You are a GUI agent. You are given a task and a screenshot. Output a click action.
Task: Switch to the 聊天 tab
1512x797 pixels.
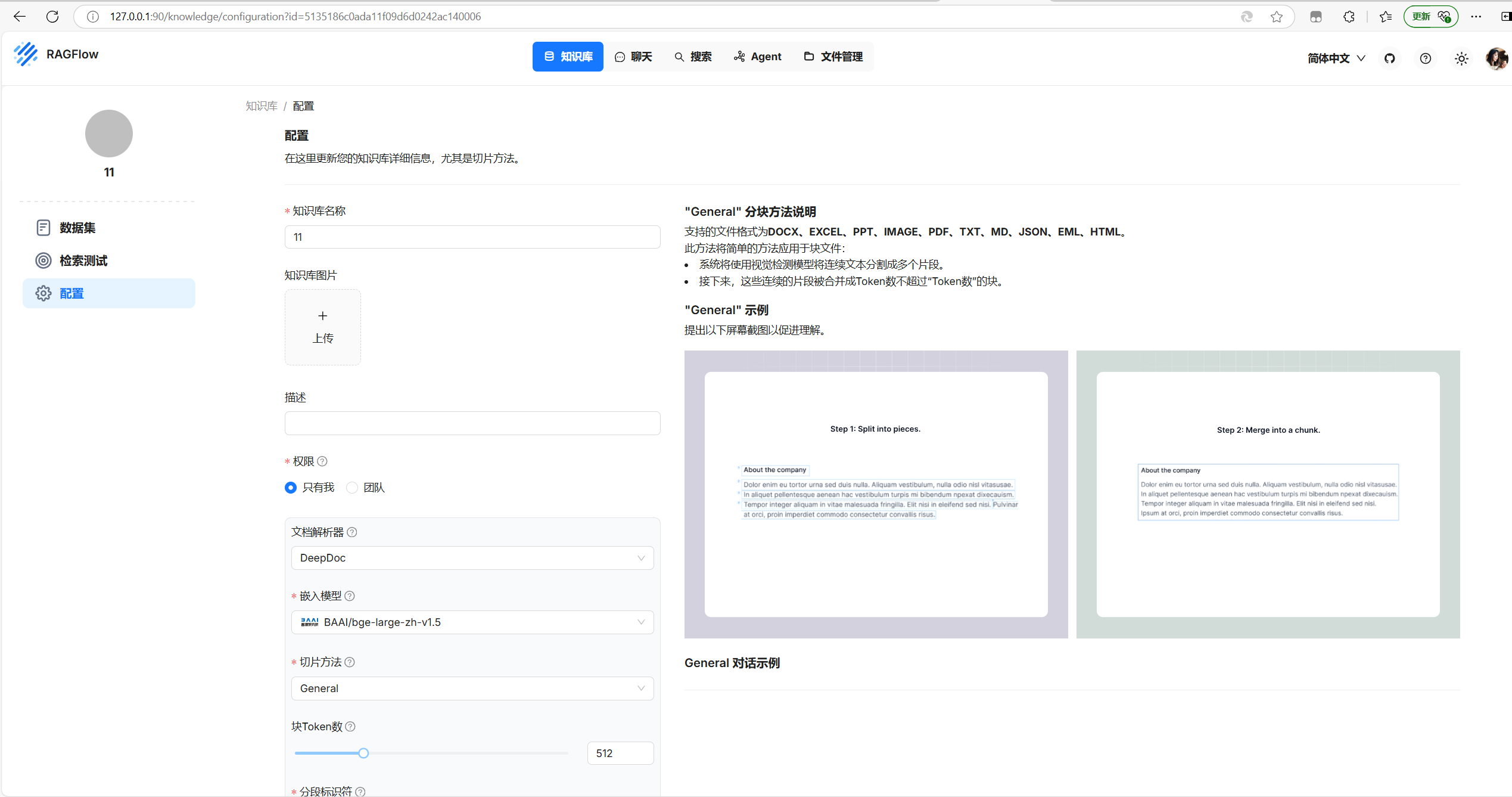(x=633, y=57)
